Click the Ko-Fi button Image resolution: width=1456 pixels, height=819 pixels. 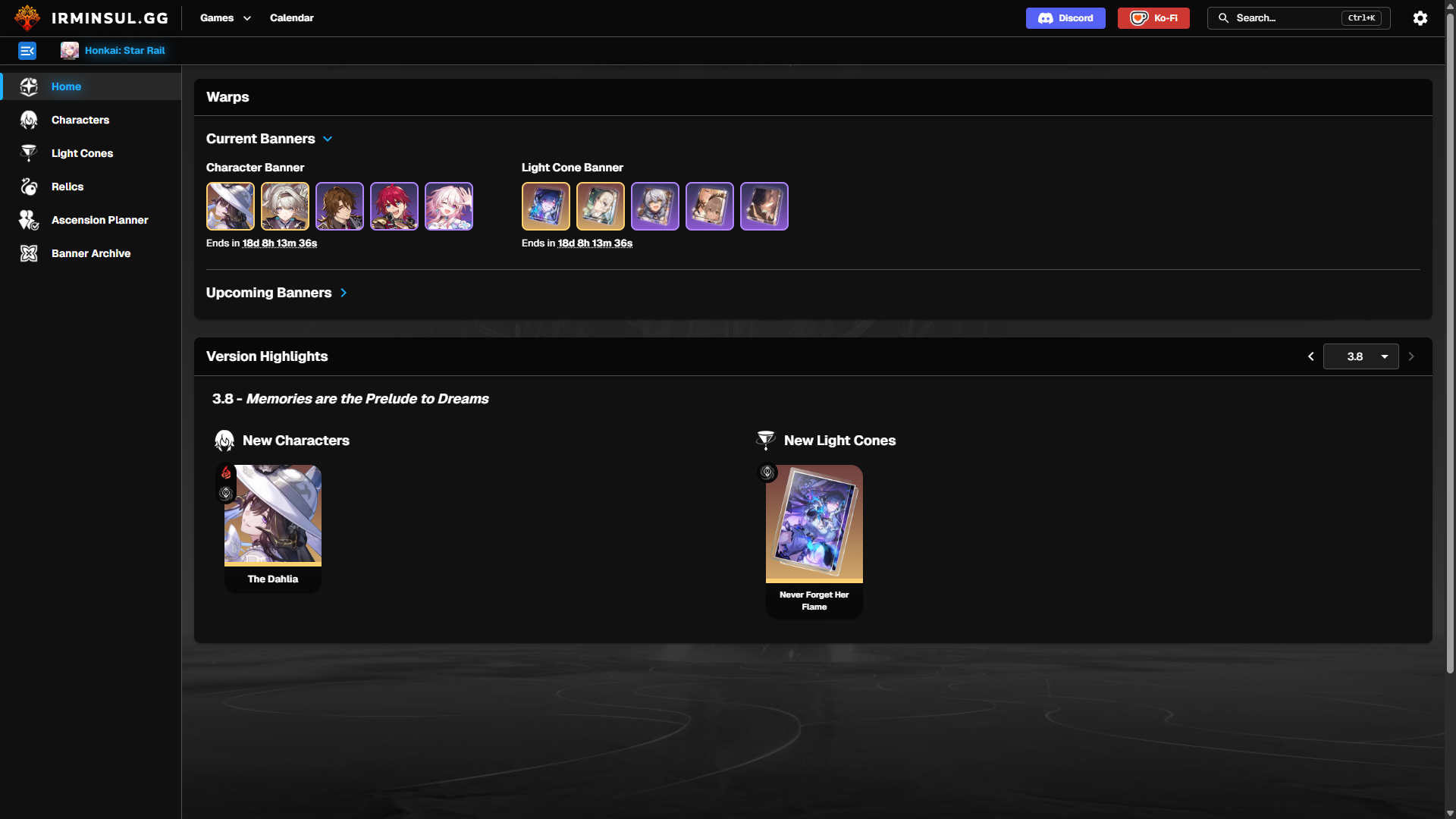[x=1153, y=18]
